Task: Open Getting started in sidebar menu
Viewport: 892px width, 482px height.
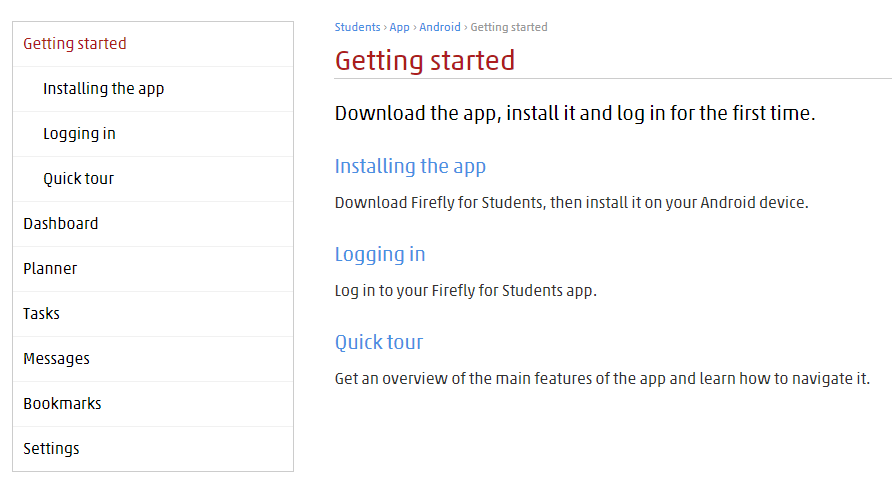Action: pos(153,44)
